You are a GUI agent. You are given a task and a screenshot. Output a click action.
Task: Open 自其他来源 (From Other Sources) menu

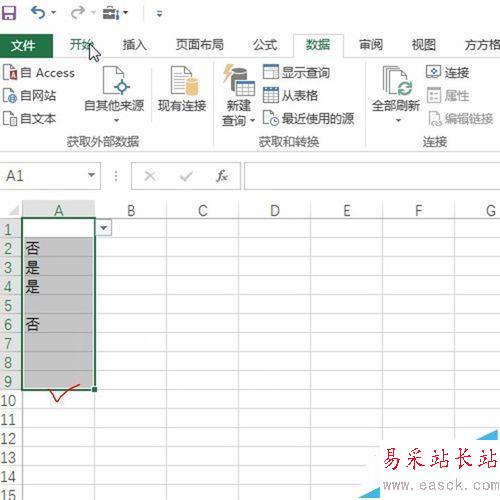pos(114,94)
